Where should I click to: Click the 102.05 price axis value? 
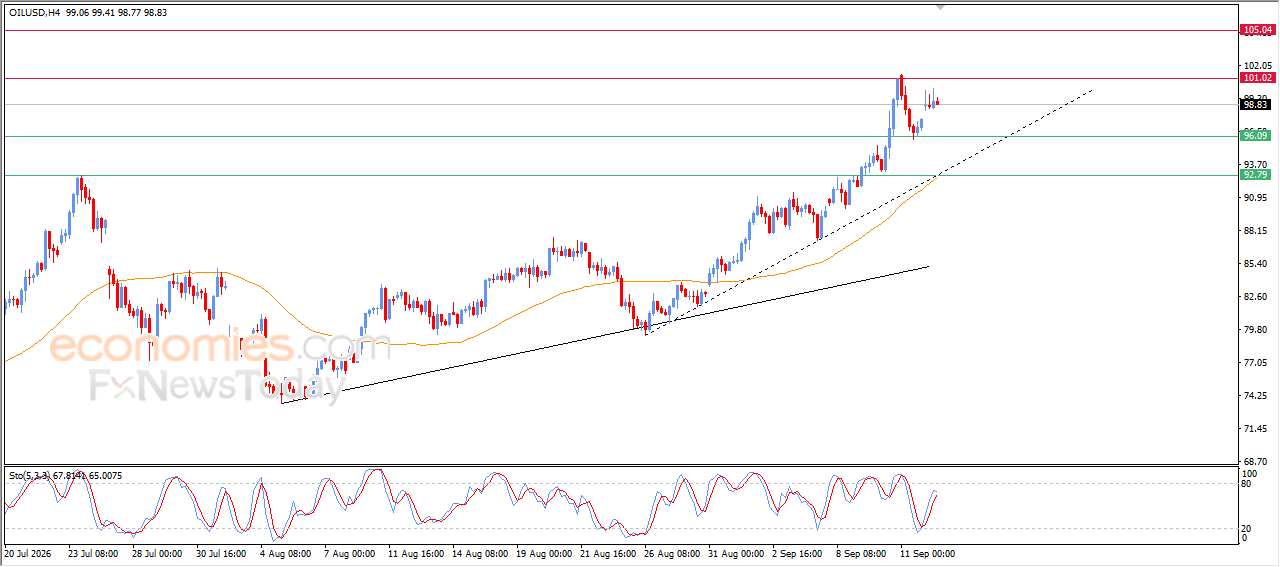pyautogui.click(x=1257, y=66)
